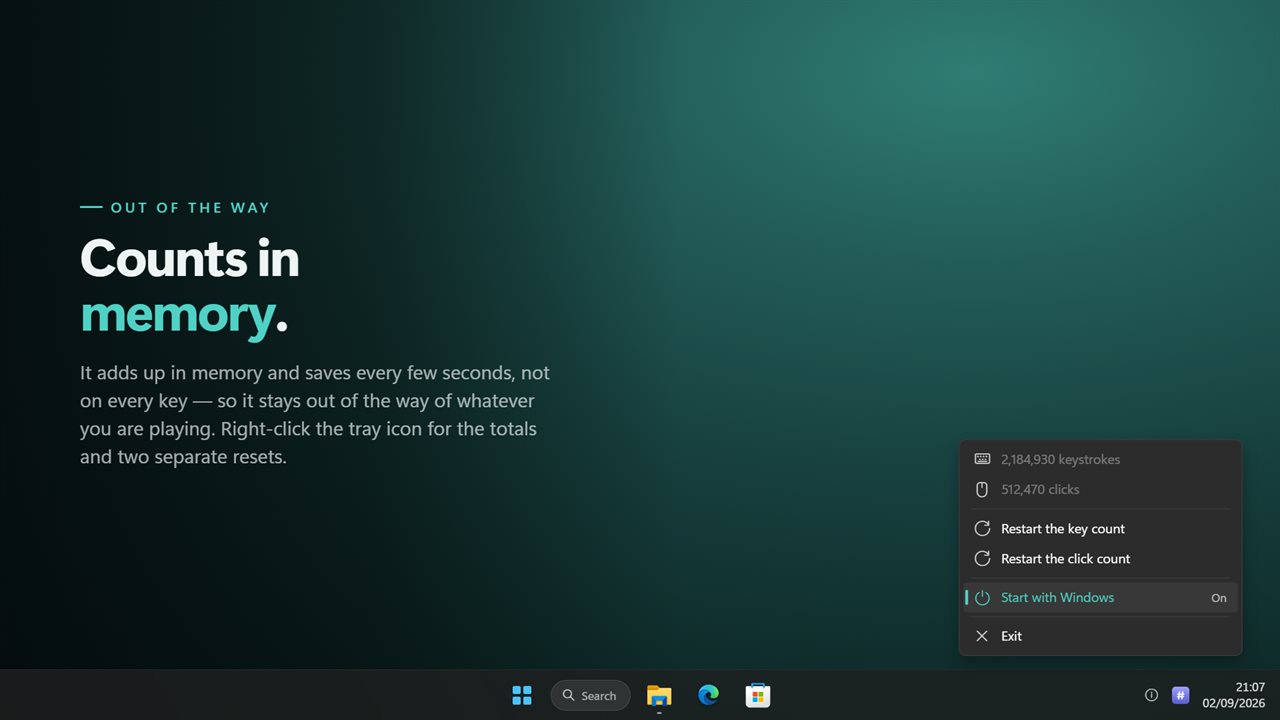
Task: Click the mouse icon beside clicks
Action: click(x=982, y=489)
